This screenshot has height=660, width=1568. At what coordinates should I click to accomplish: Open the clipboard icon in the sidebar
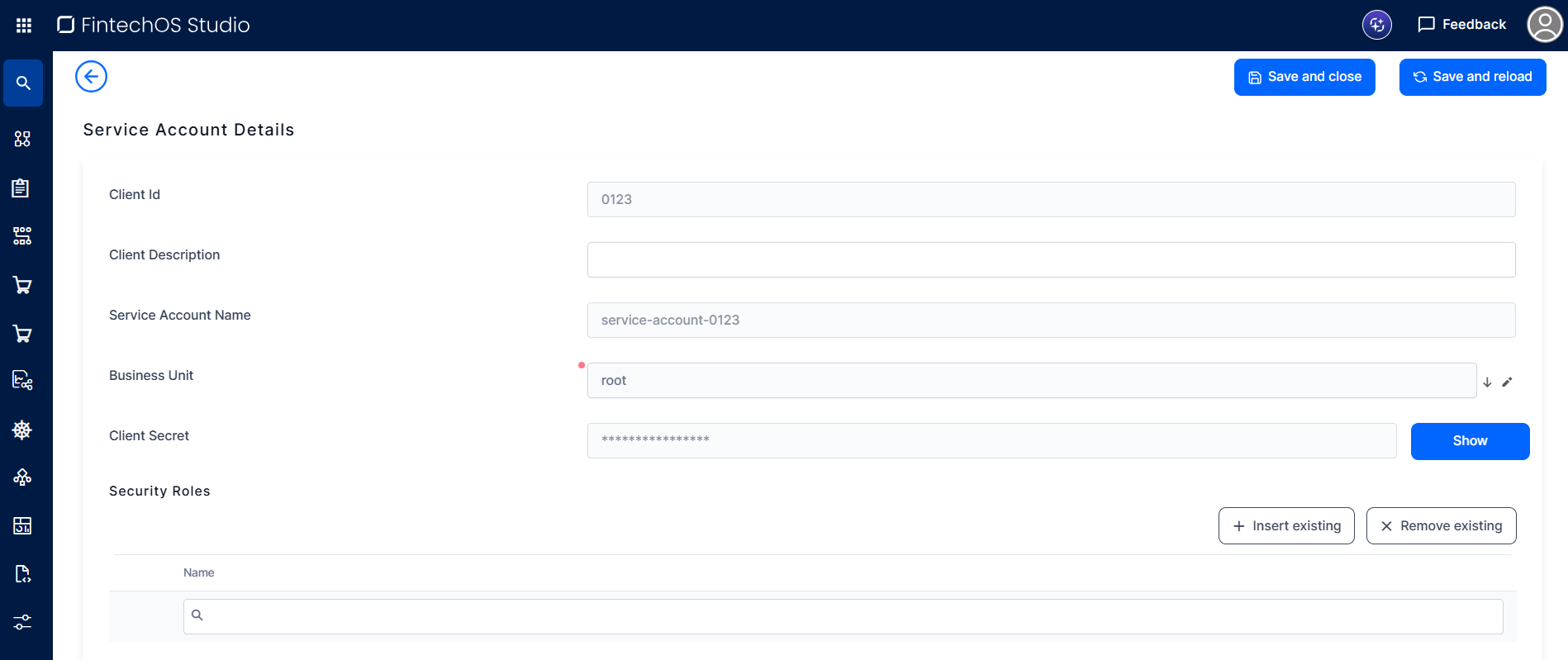pos(21,188)
